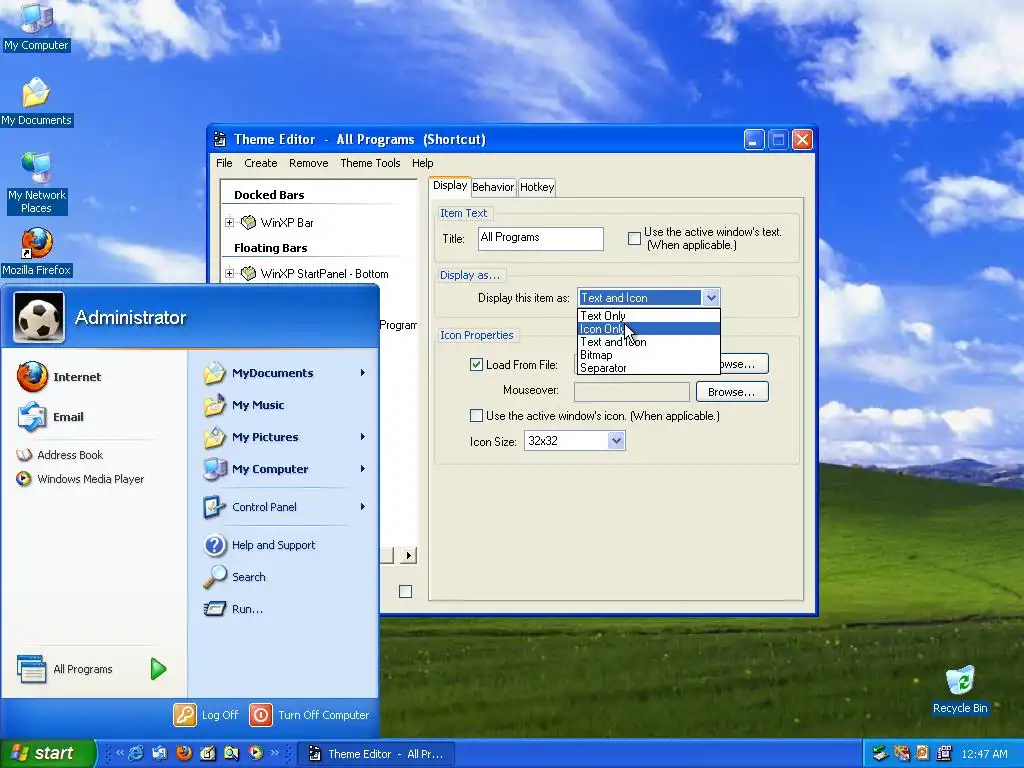The width and height of the screenshot is (1024, 768).
Task: Switch to the Hotkey tab
Action: click(x=537, y=187)
